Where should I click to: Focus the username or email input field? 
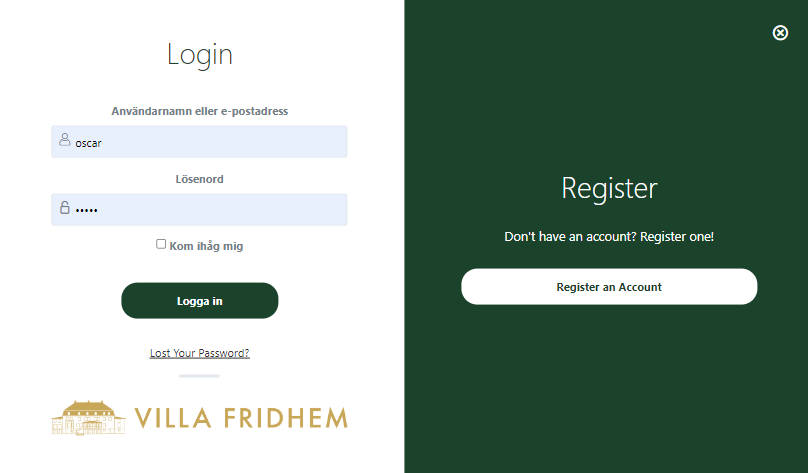[x=210, y=142]
